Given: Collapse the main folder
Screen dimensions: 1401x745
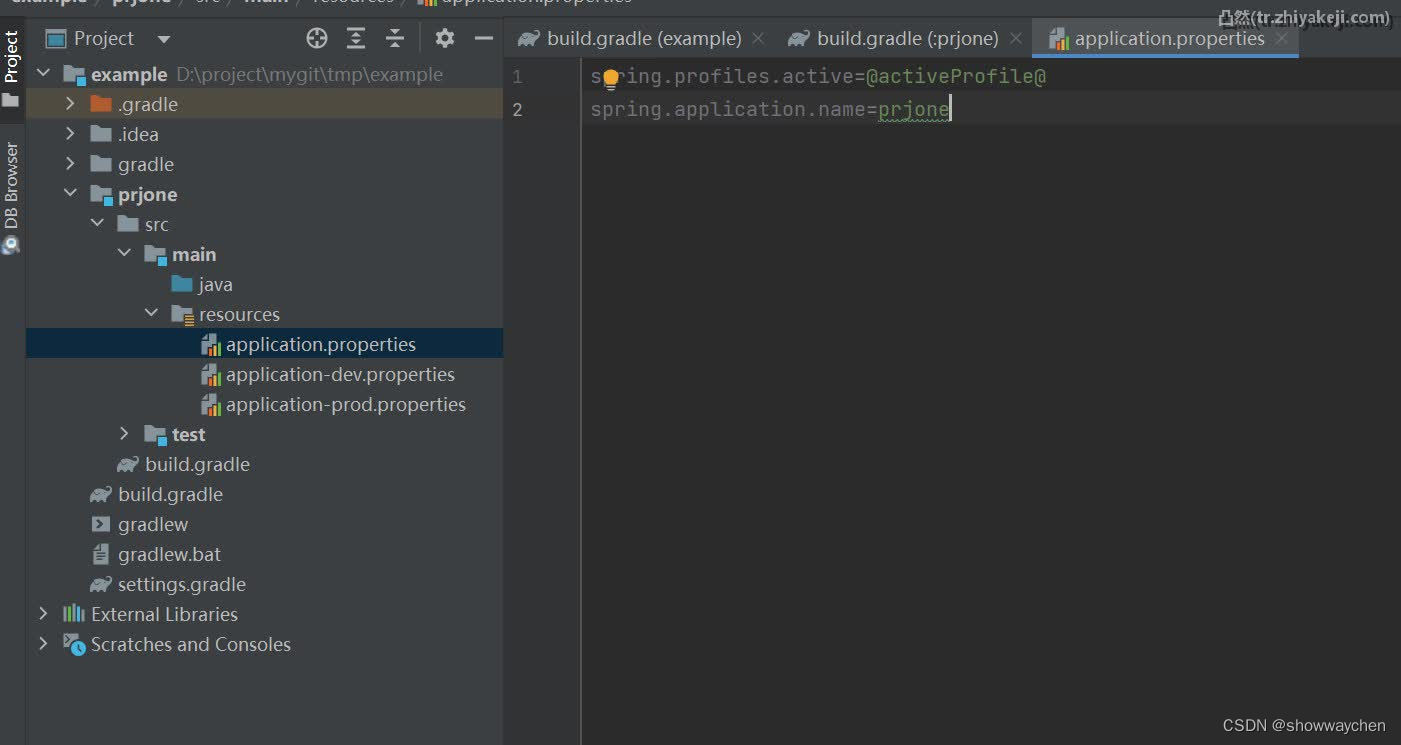Looking at the screenshot, I should coord(124,254).
